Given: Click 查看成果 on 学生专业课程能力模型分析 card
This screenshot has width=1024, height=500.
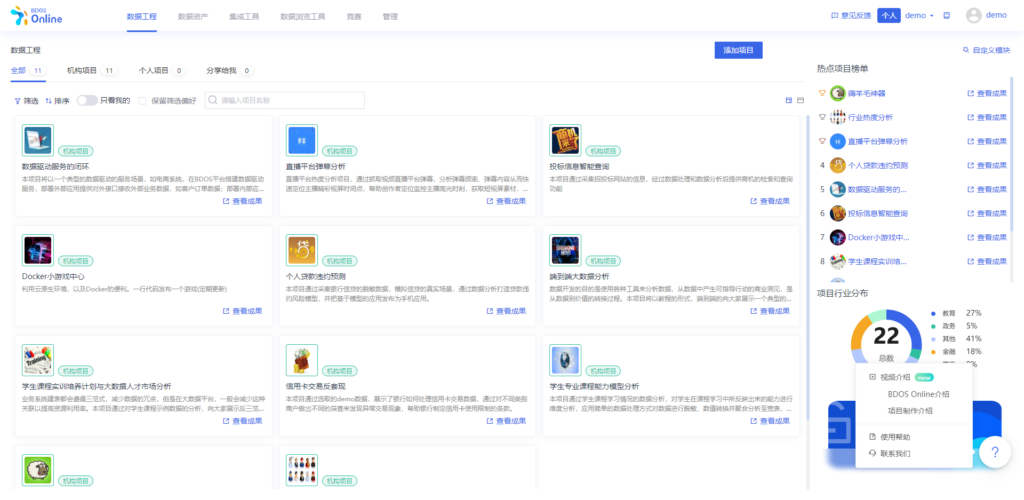Looking at the screenshot, I should coord(770,421).
